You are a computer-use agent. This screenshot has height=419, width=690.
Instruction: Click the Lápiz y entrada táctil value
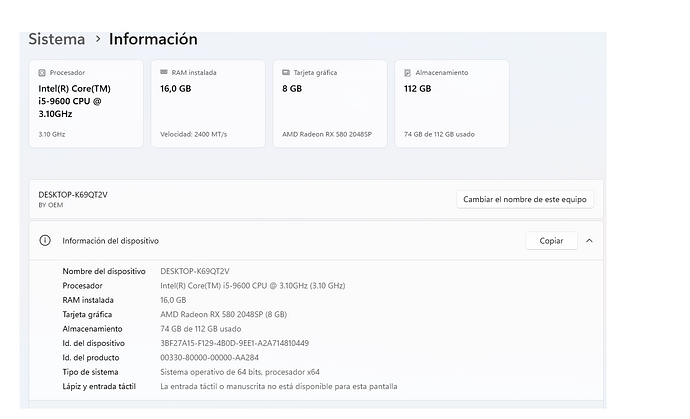click(x=279, y=386)
